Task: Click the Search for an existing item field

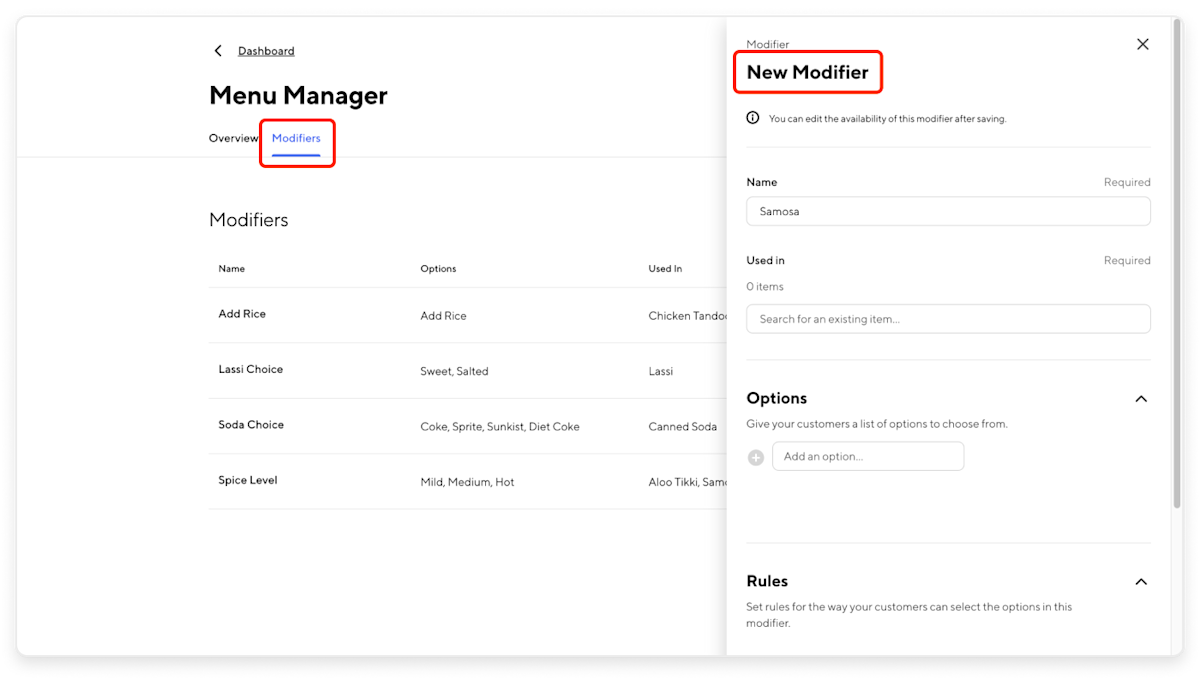Action: [x=948, y=319]
